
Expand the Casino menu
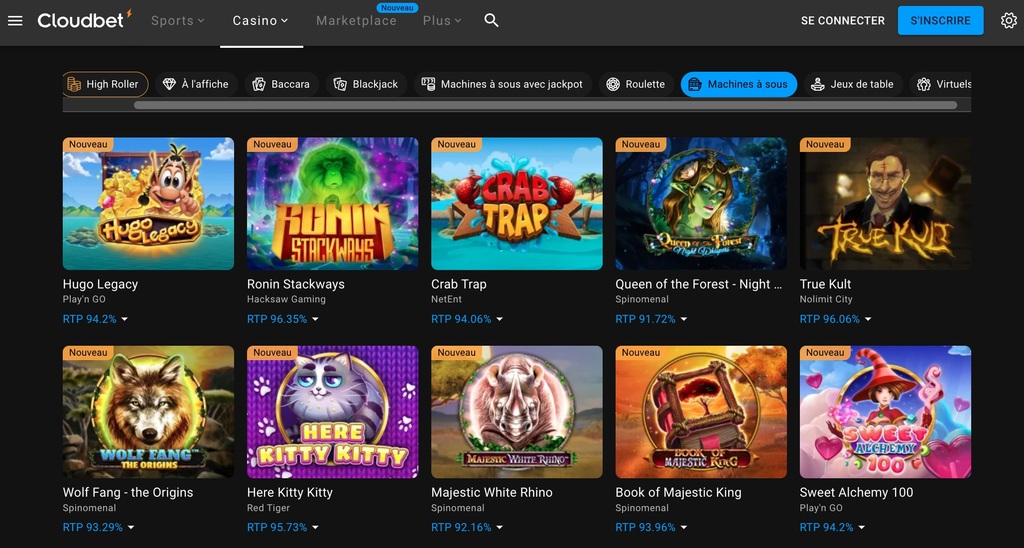(261, 21)
